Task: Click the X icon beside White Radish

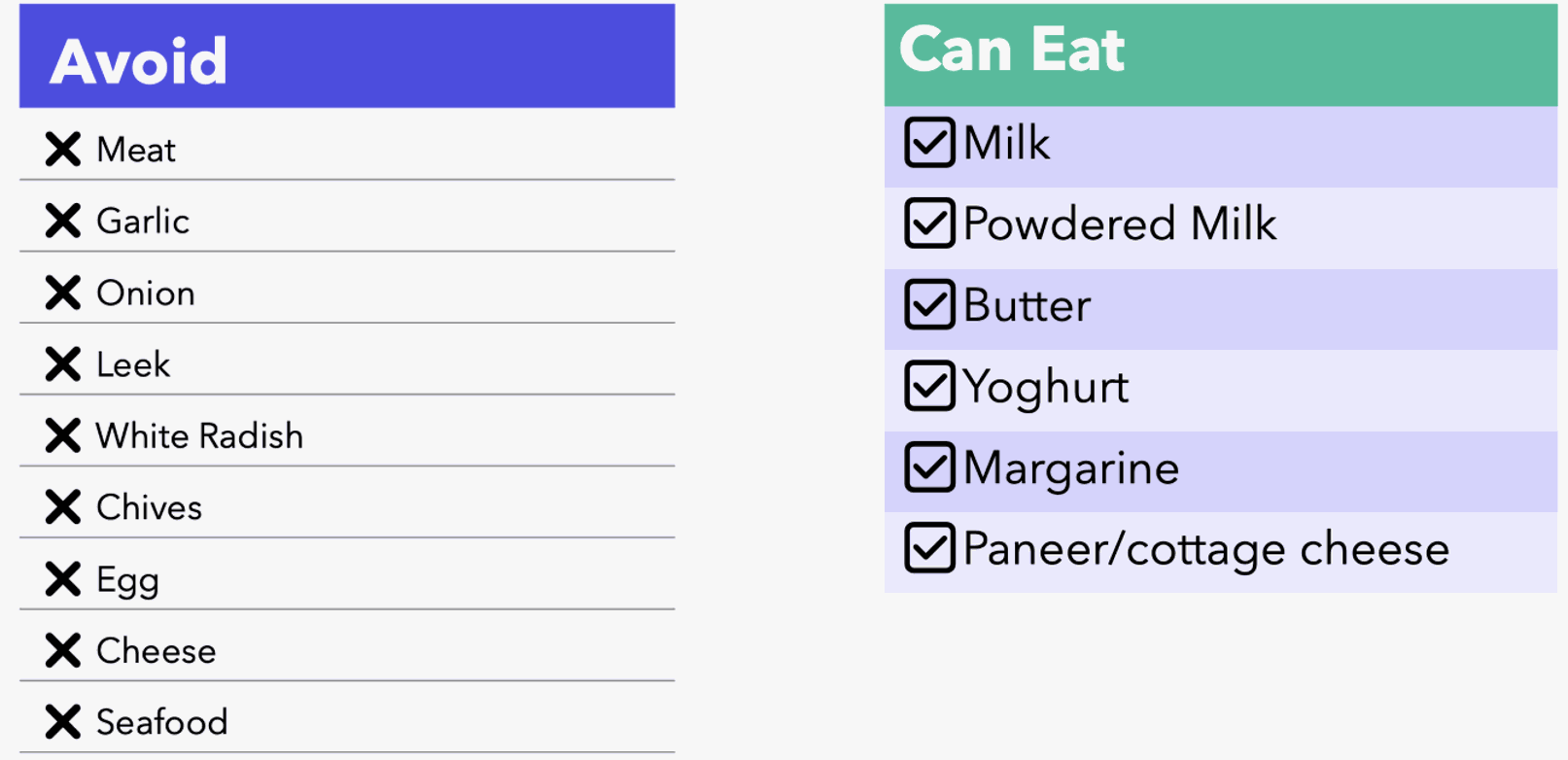Action: 63,435
